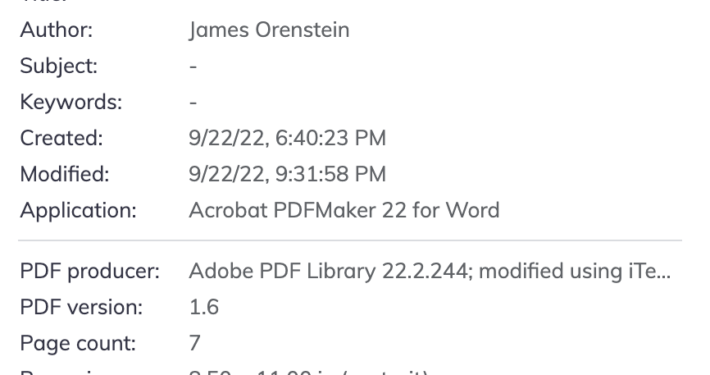Select the empty Keywords value dash
The width and height of the screenshot is (710, 375).
(x=193, y=102)
